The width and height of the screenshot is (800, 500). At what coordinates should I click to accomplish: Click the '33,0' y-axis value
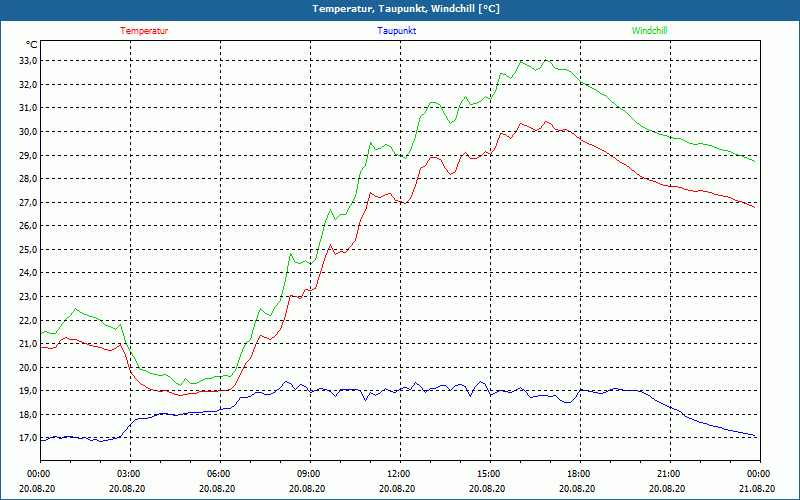[28, 61]
